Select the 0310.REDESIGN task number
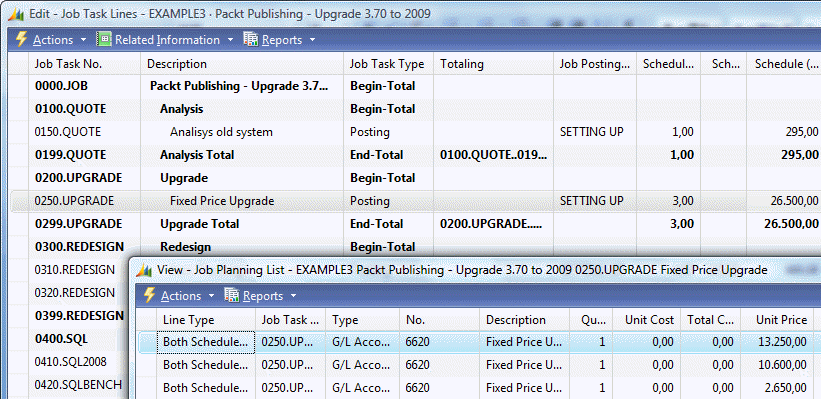 [x=74, y=270]
